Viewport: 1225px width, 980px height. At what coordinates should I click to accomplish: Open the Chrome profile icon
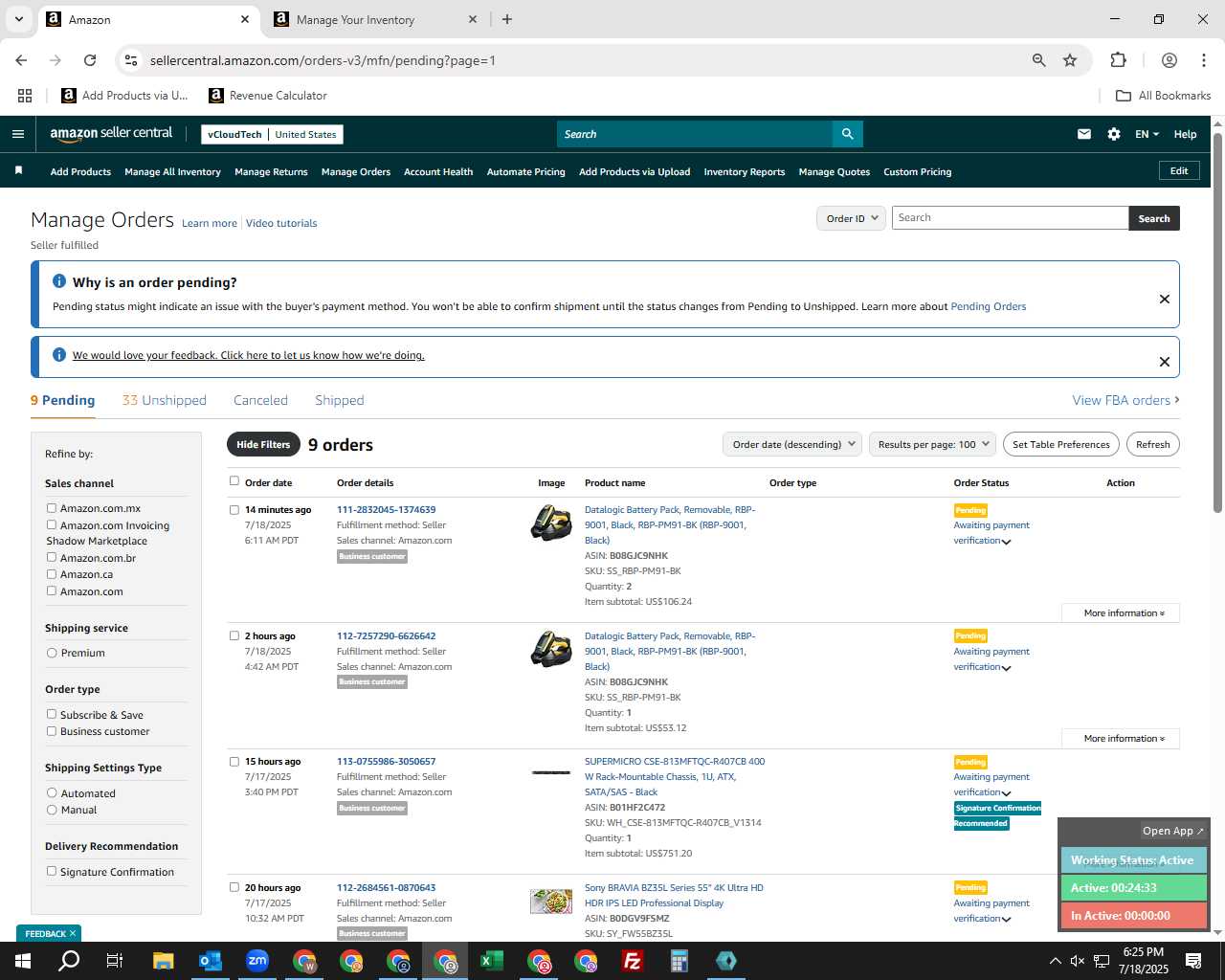1169,60
